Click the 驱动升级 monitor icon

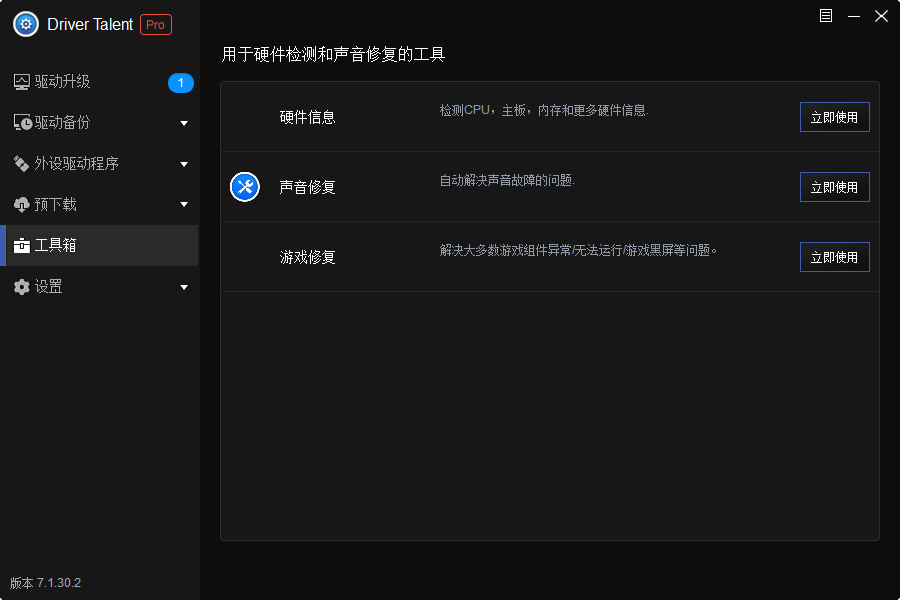22,82
